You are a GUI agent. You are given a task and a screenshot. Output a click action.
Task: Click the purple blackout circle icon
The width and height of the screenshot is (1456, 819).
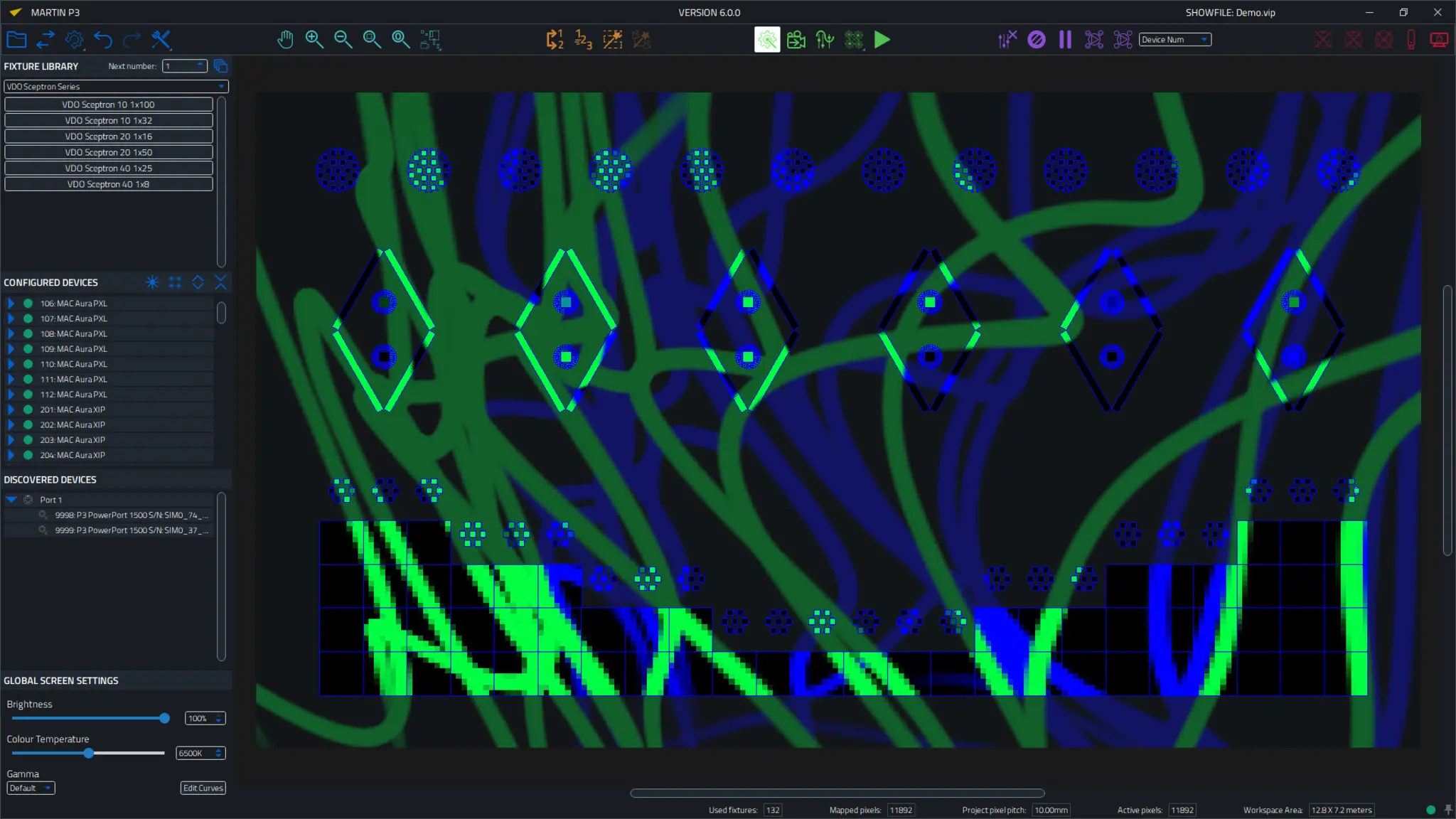click(1037, 40)
